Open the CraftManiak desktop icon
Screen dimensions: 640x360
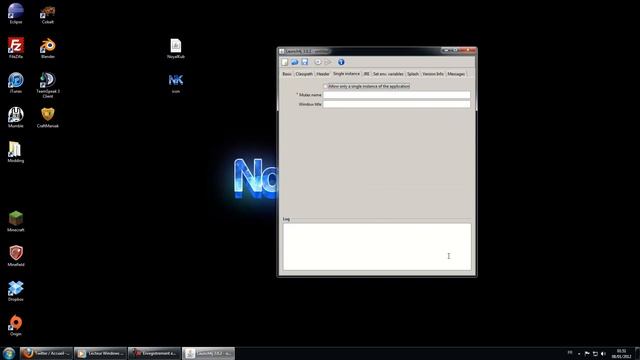coord(48,117)
